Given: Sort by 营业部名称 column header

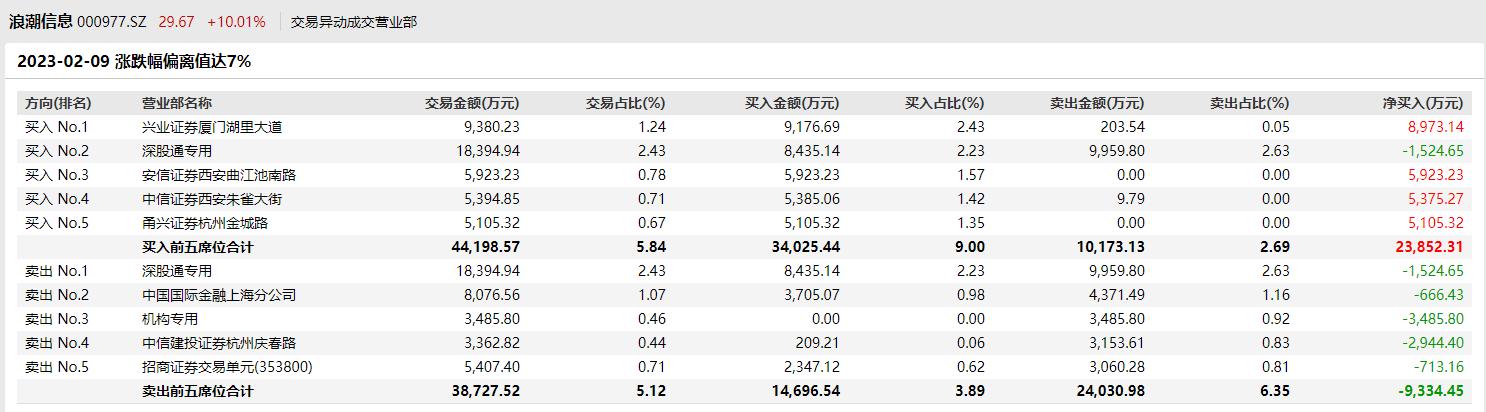Looking at the screenshot, I should (177, 103).
